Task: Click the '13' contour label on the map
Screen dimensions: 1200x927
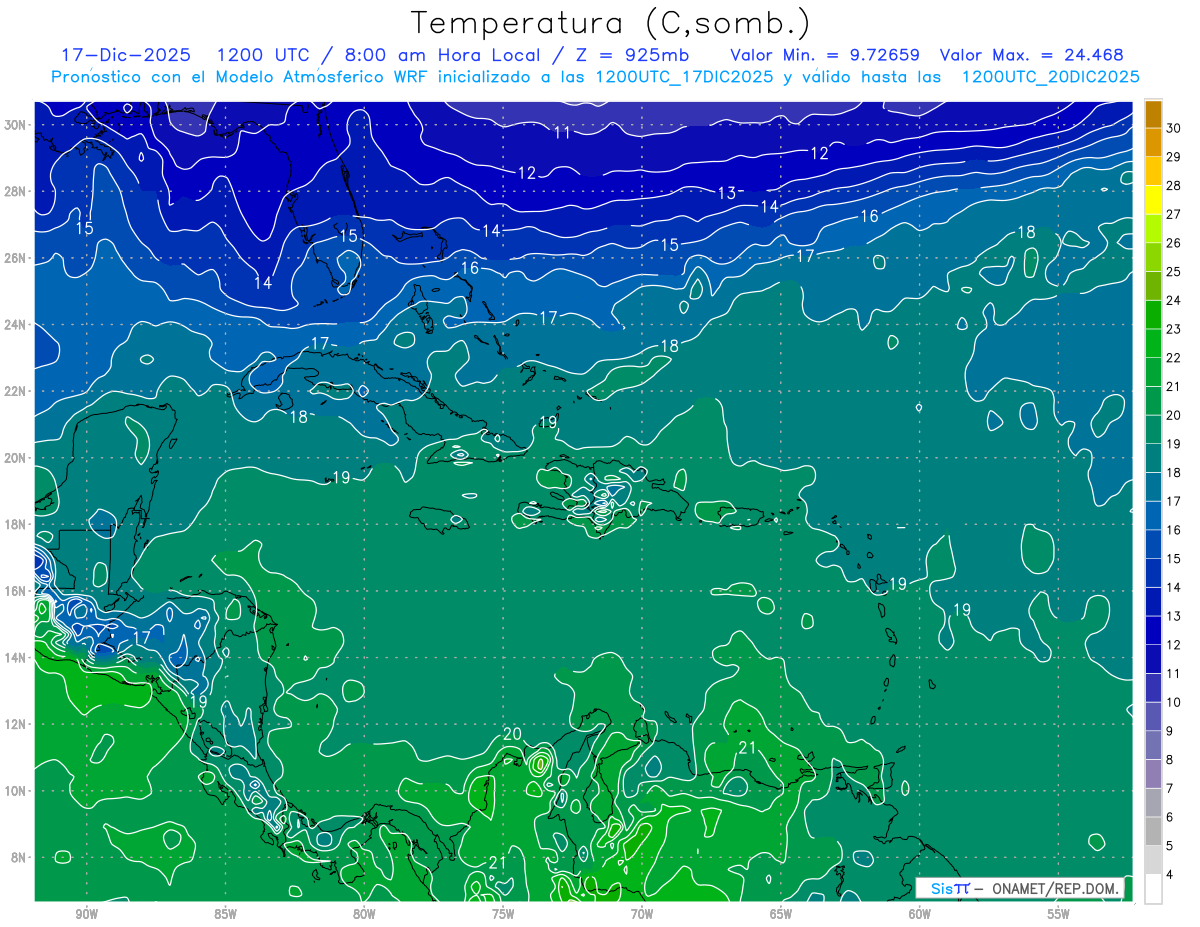Action: pos(727,192)
